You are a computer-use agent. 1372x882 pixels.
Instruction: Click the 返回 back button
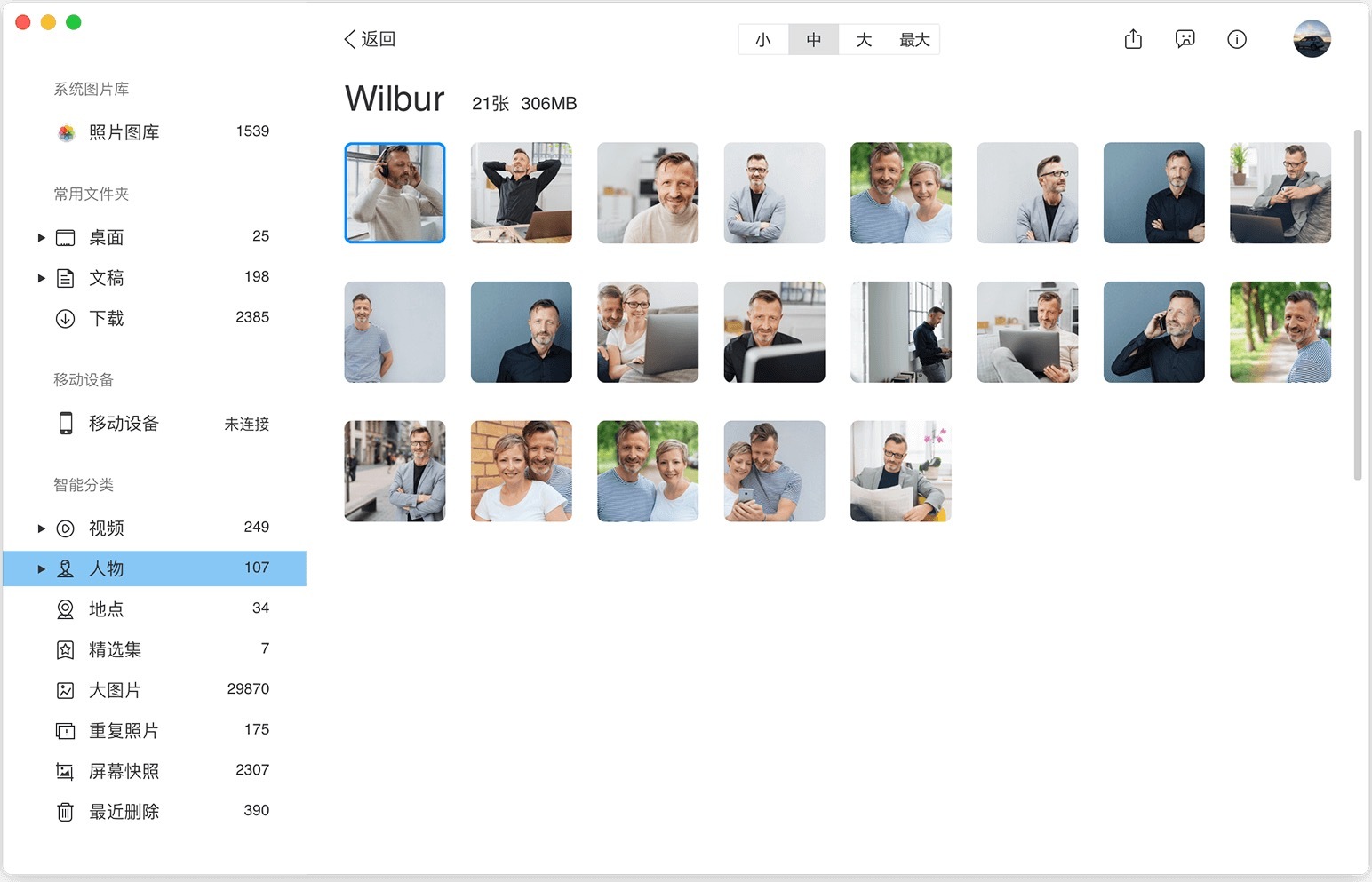tap(370, 39)
